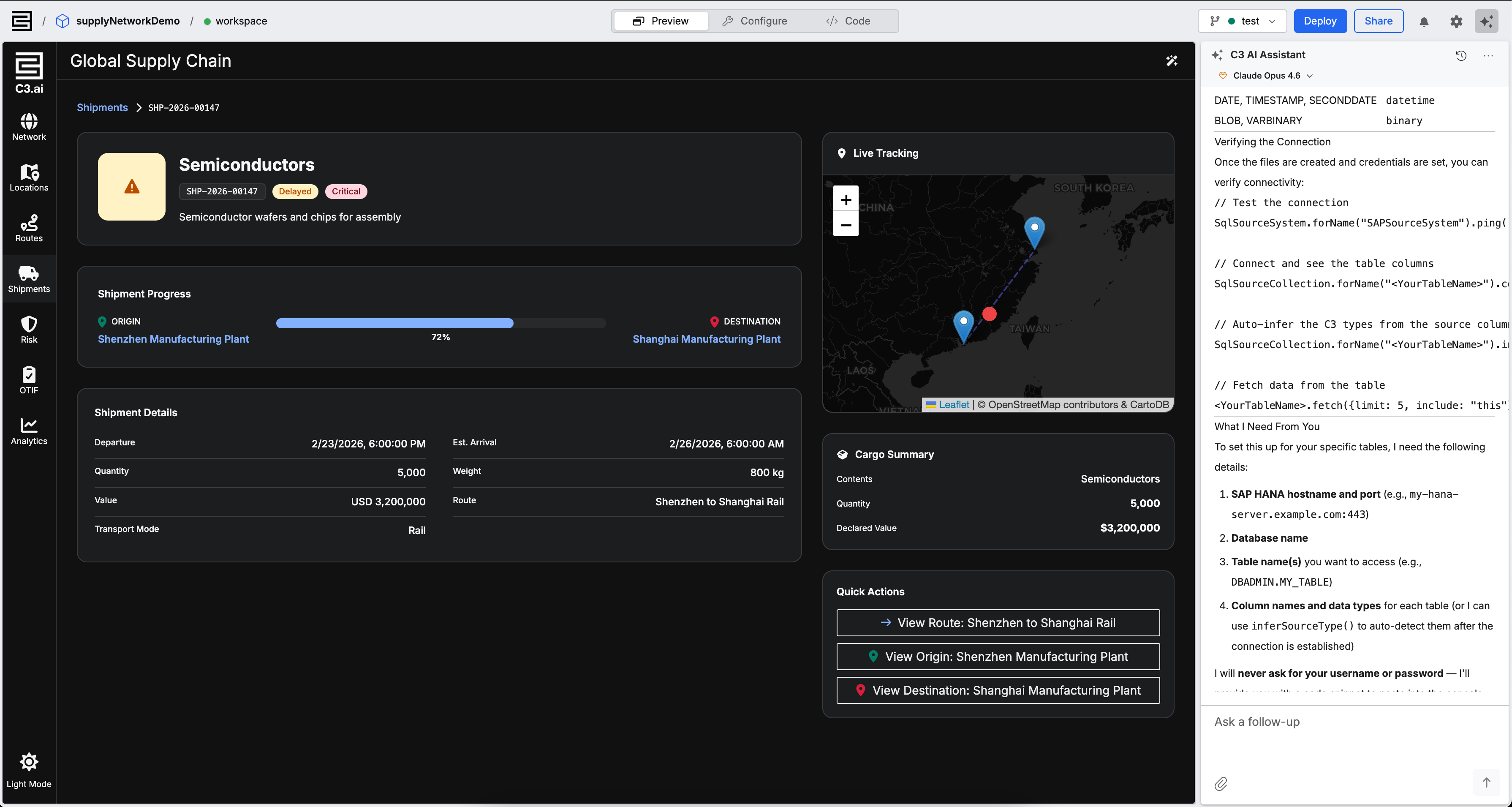This screenshot has width=1512, height=807.
Task: Click the 72% shipment progress bar
Action: [x=440, y=323]
